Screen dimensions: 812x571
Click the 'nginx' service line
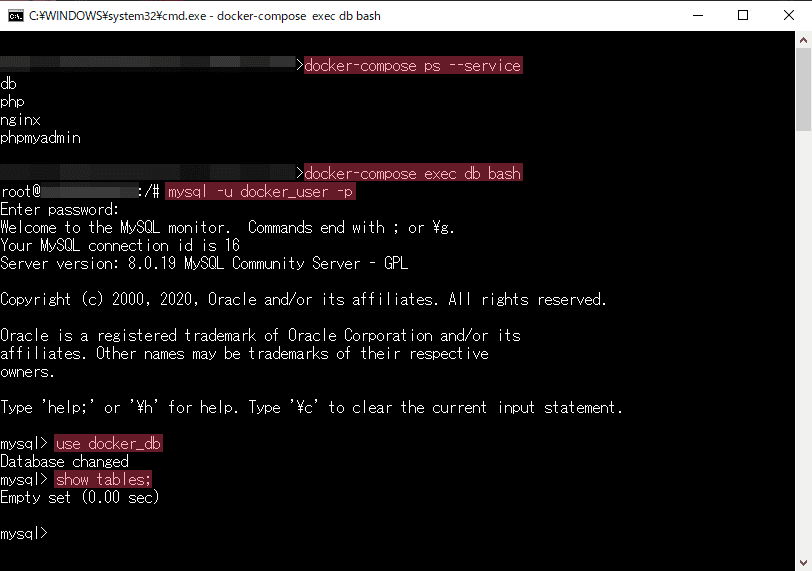[x=20, y=120]
